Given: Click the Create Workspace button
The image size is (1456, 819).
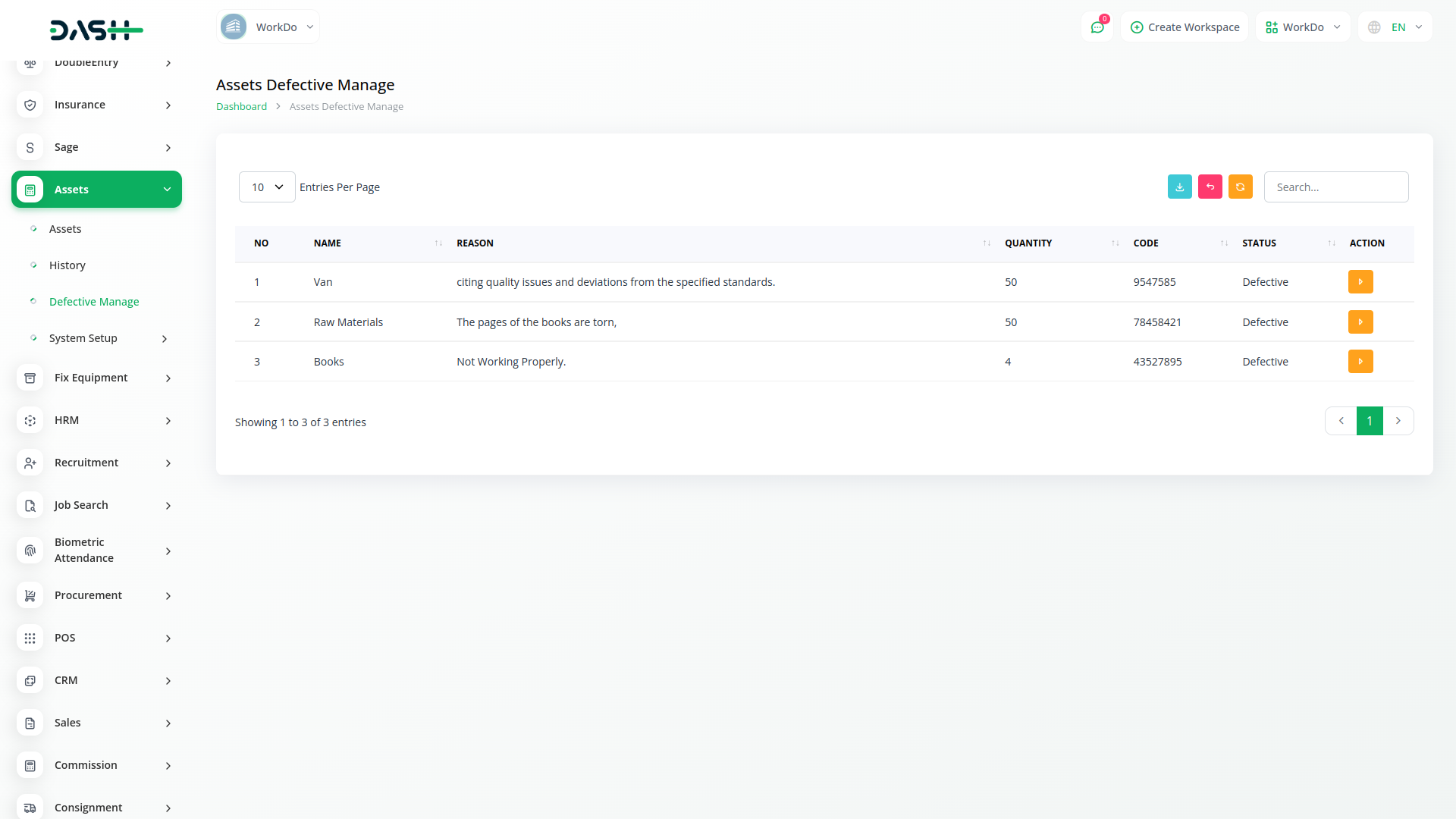Looking at the screenshot, I should coord(1185,27).
